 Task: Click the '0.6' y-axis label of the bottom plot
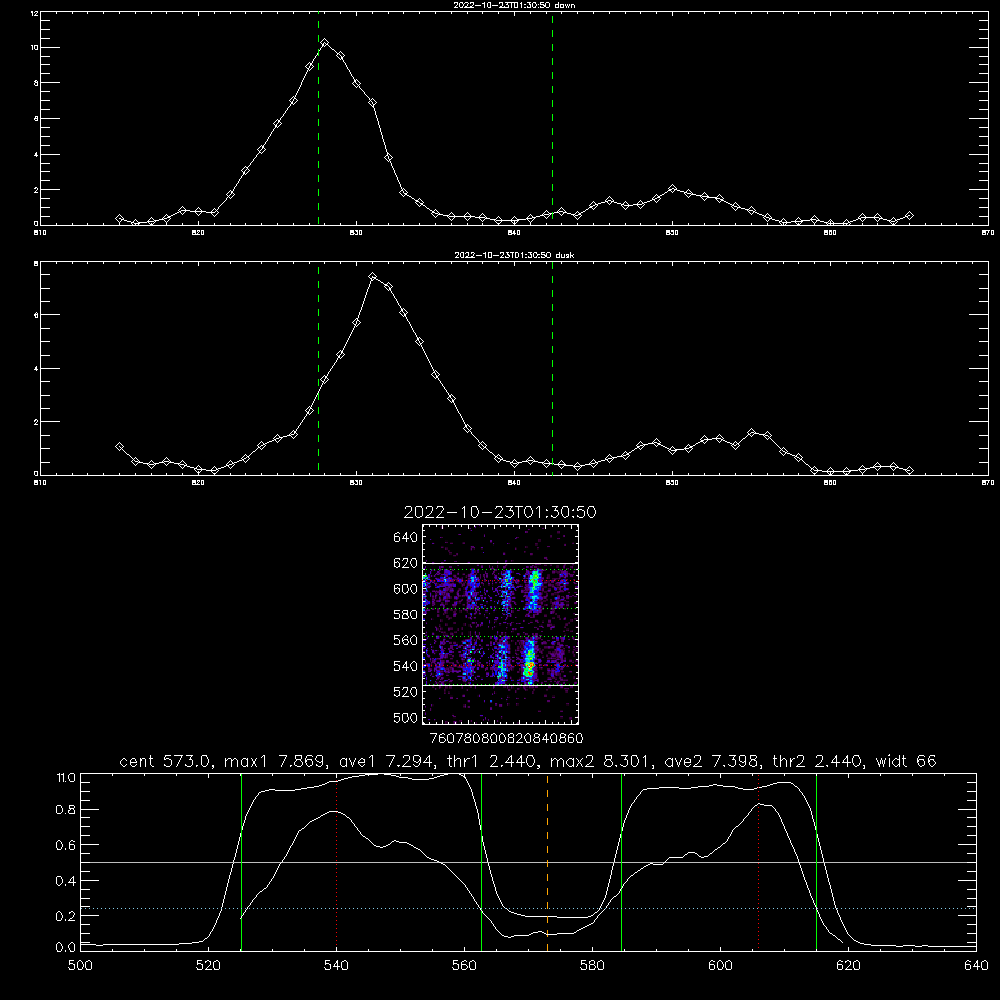[x=66, y=846]
